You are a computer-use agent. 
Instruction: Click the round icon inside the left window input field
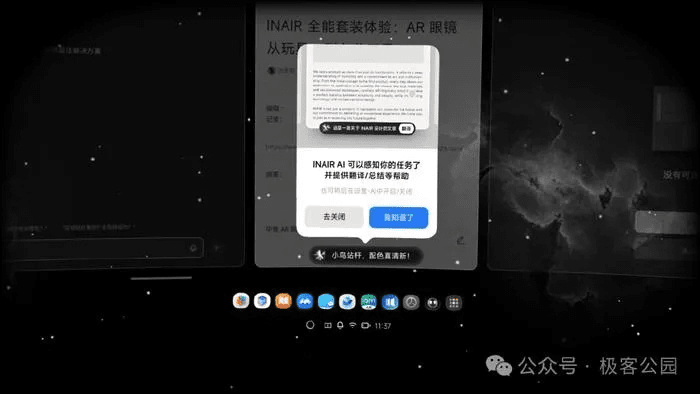coord(193,248)
